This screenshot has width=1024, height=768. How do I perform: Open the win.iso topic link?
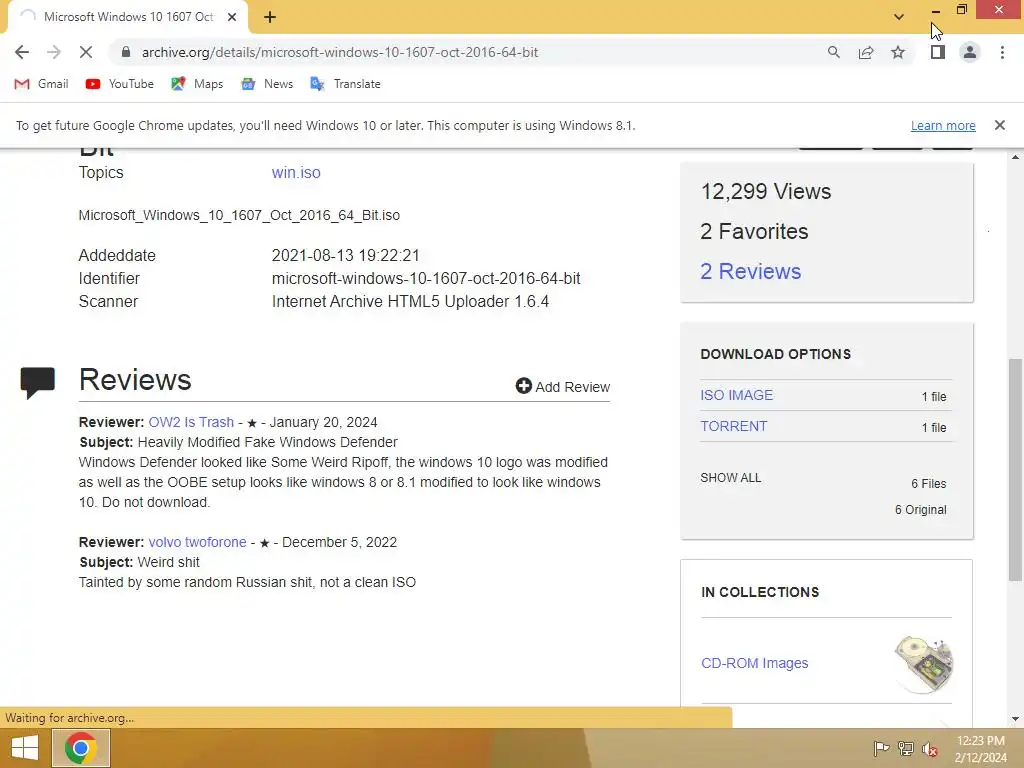[296, 172]
